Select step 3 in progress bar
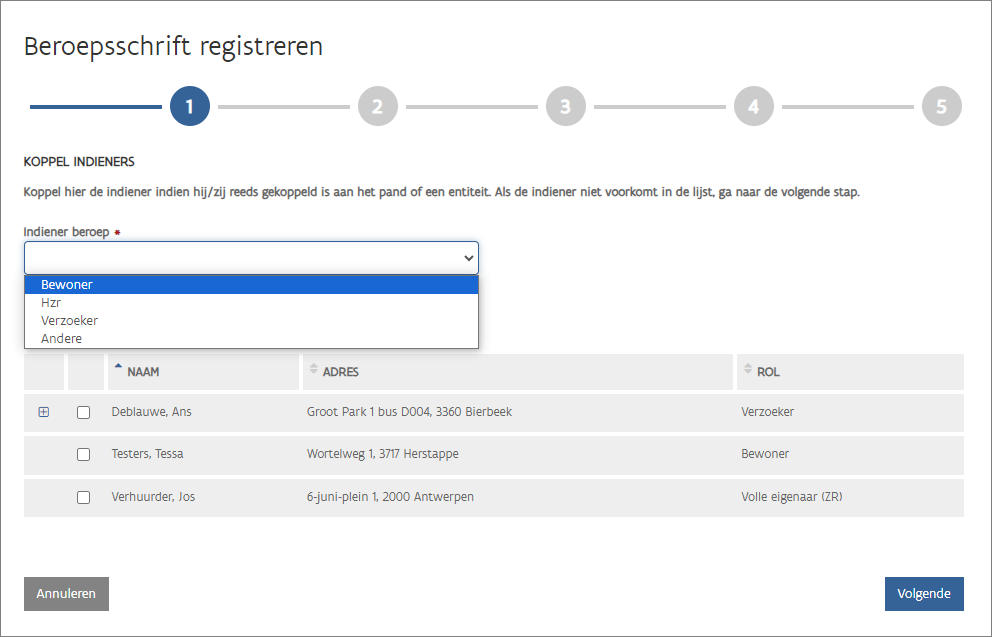992x637 pixels. [566, 106]
